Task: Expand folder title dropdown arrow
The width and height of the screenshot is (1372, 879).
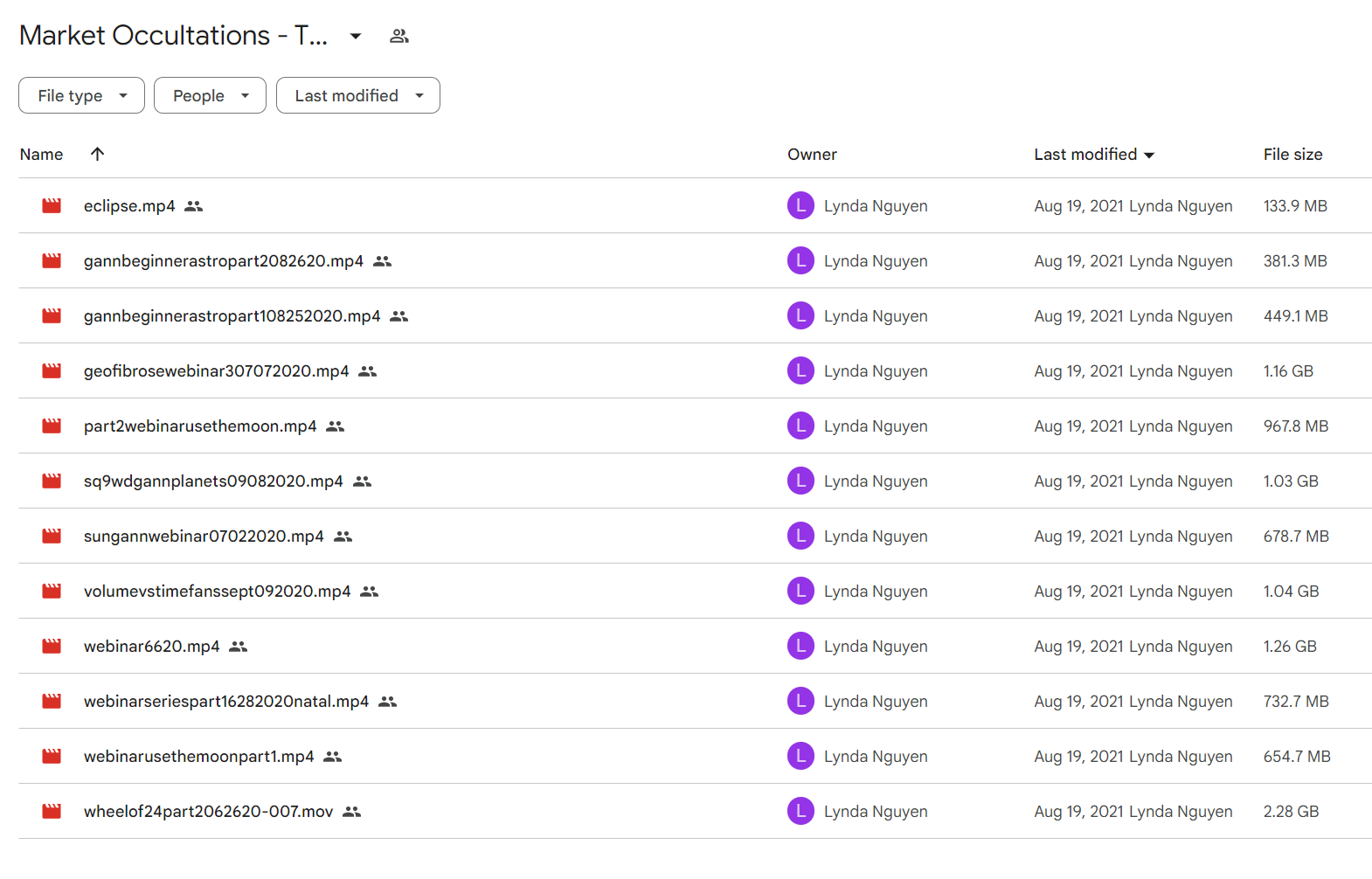Action: click(356, 36)
